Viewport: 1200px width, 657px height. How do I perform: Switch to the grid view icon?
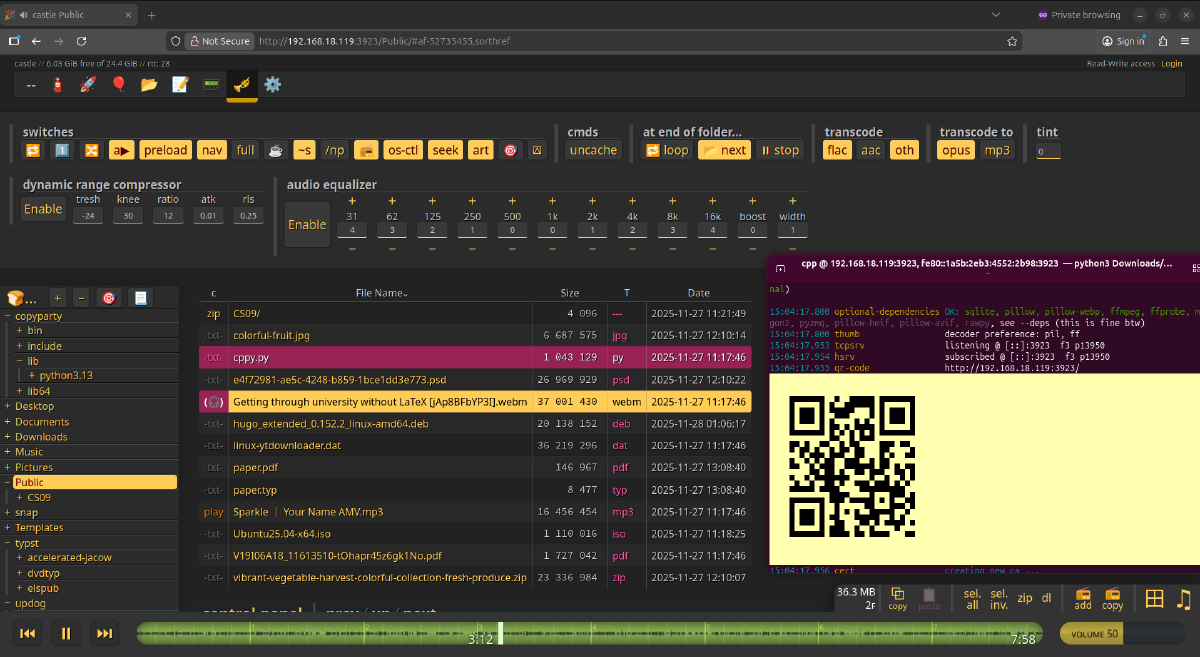click(x=1154, y=599)
